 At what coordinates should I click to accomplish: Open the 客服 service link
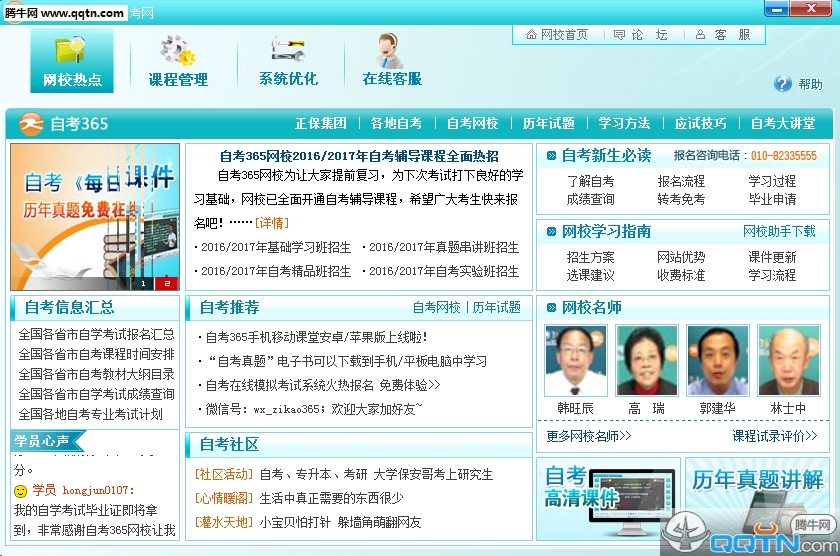723,35
